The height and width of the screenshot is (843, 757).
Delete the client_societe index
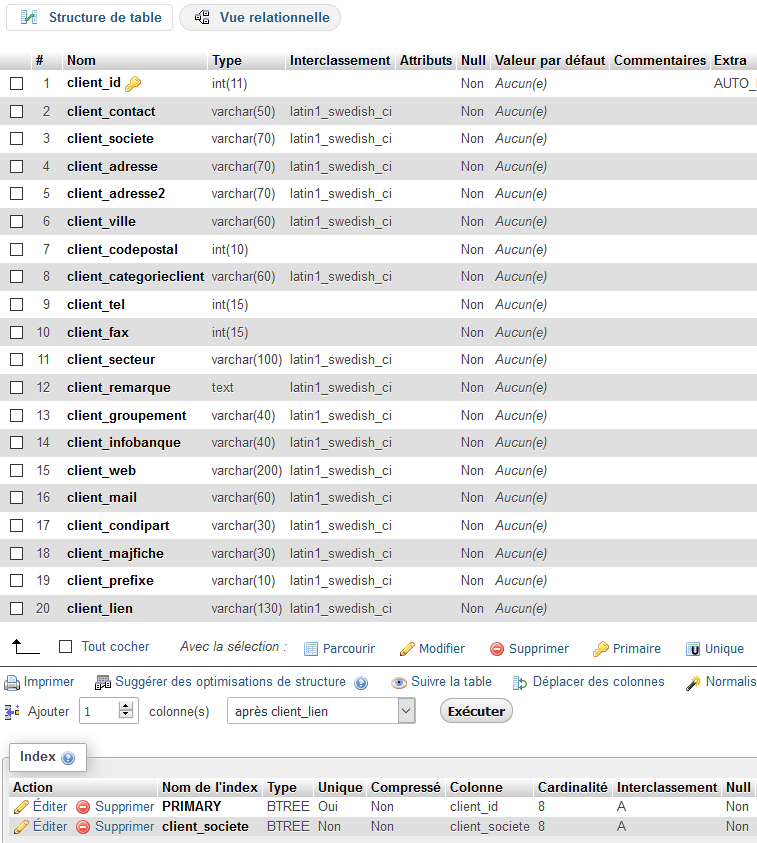115,827
